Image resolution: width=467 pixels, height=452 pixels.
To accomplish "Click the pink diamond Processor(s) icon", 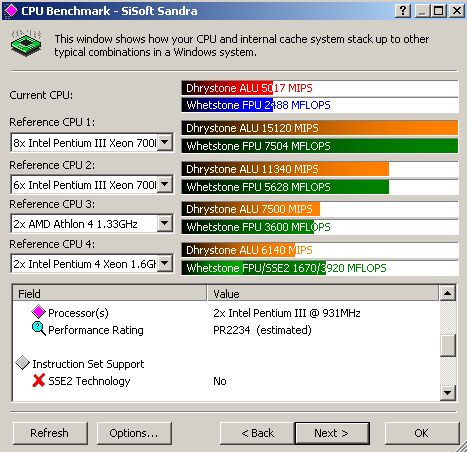I will (38, 312).
